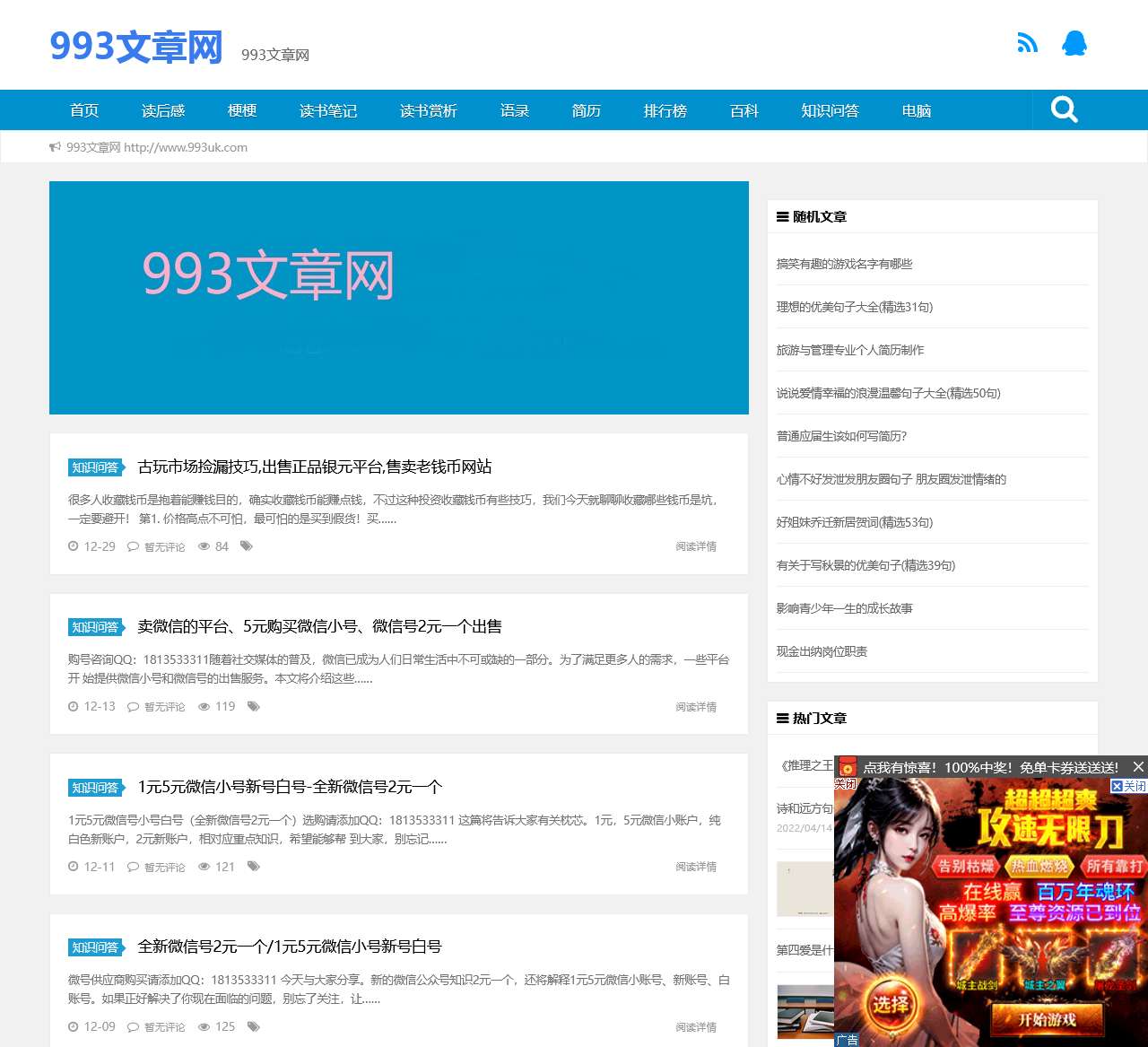Screen dimensions: 1148x1047
Task: Click 阅读详情 on the 古玩市场捡漏技巧 post
Action: (x=696, y=546)
